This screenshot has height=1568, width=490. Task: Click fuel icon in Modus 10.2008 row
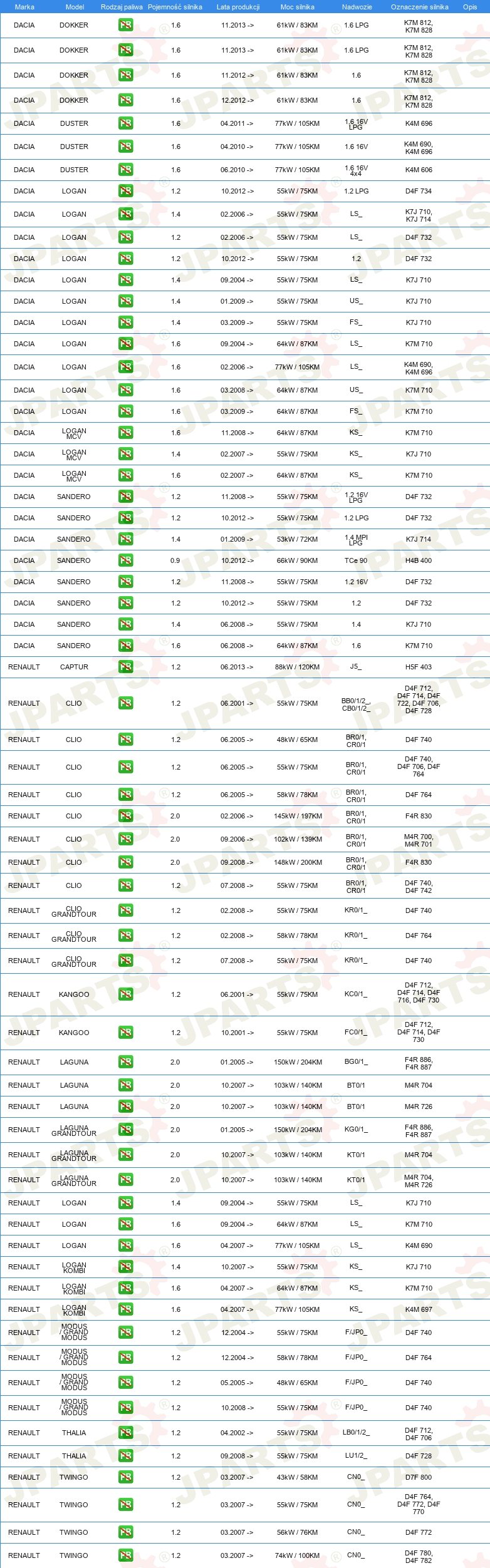[125, 1408]
